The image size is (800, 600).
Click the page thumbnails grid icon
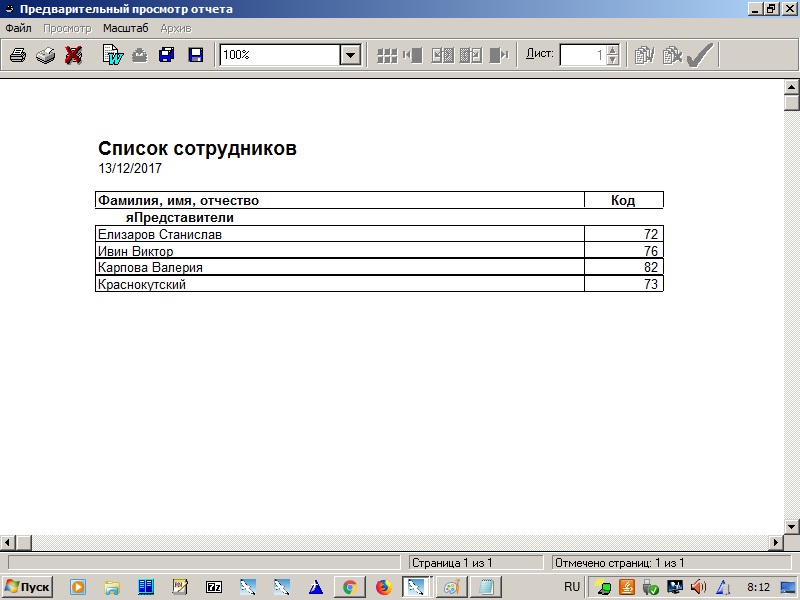point(387,55)
